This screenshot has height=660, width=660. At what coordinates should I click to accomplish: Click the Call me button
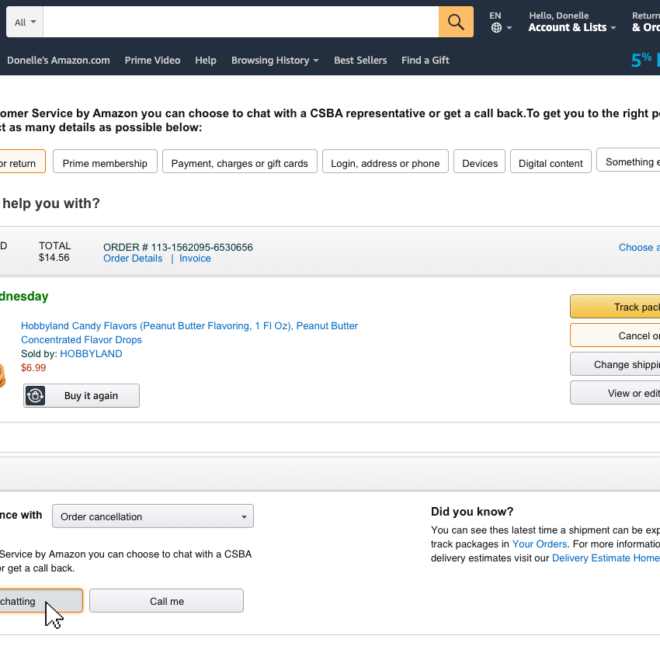(x=166, y=601)
